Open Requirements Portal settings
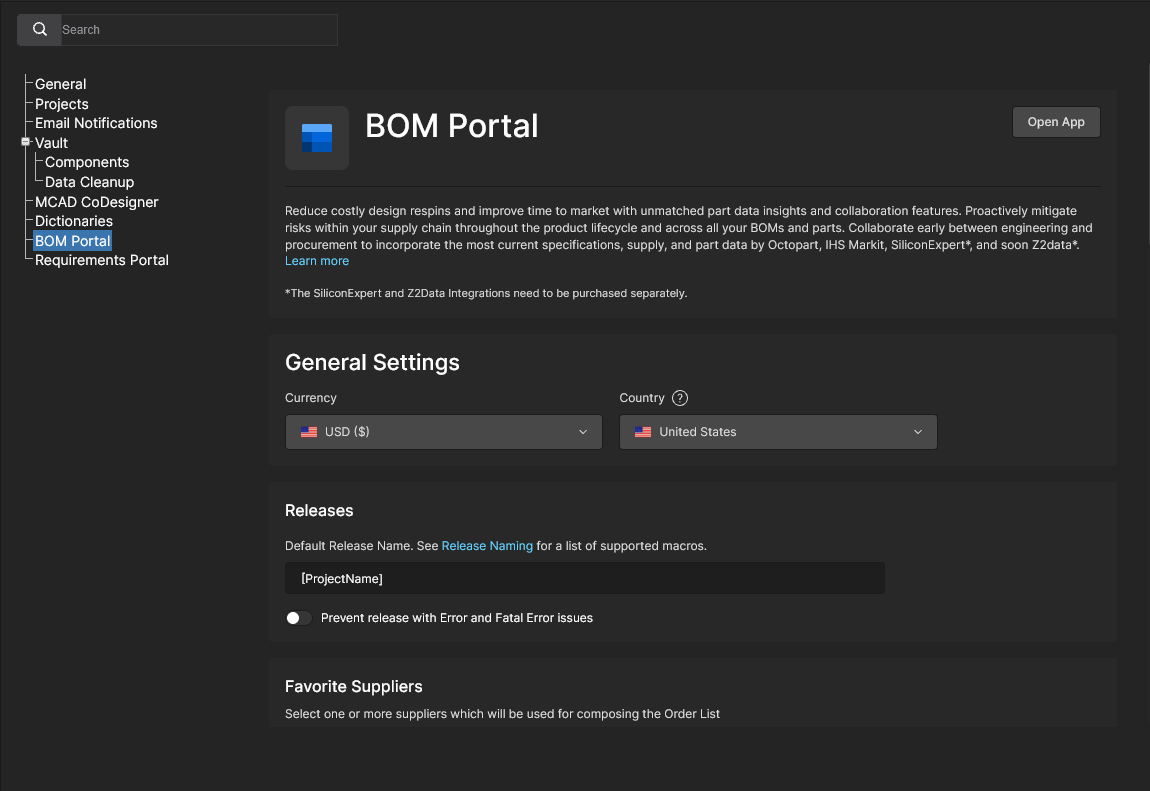 tap(102, 260)
